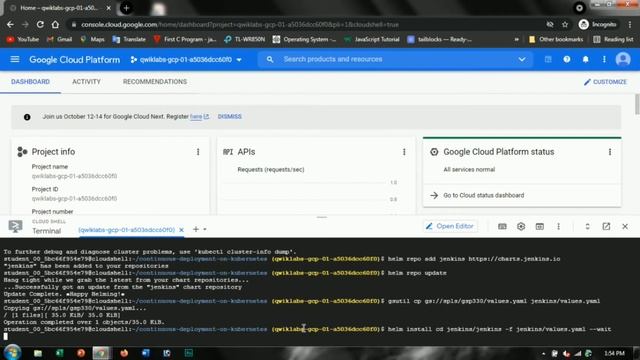
Task: Open Cloud Shell keyboard settings icon
Action: [502, 227]
